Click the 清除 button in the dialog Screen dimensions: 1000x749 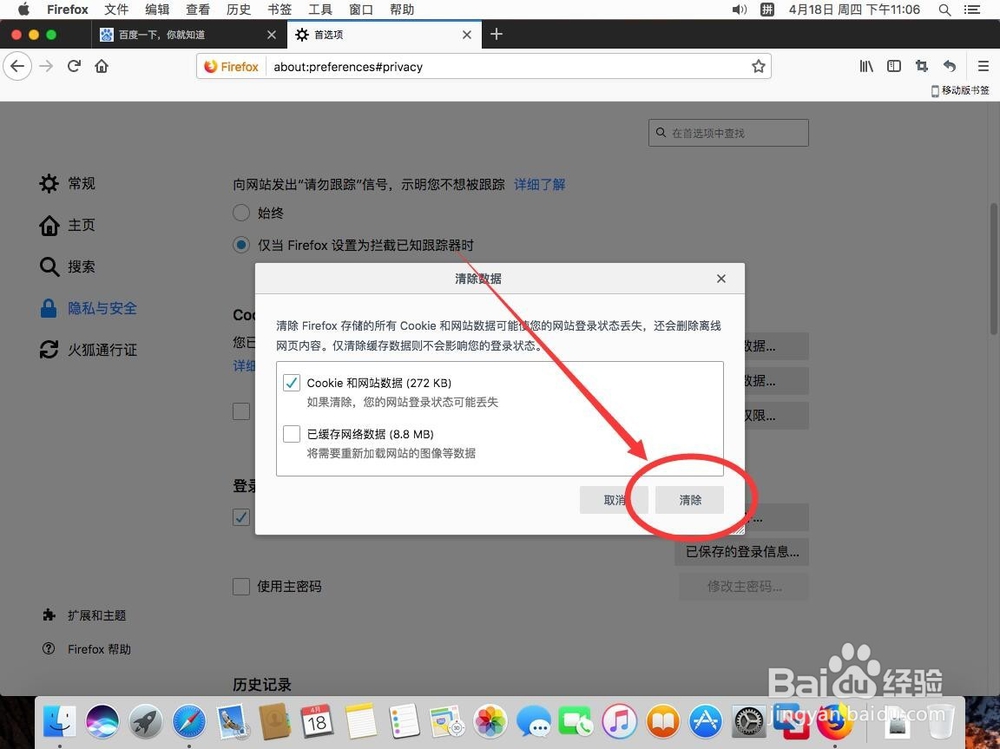(690, 500)
